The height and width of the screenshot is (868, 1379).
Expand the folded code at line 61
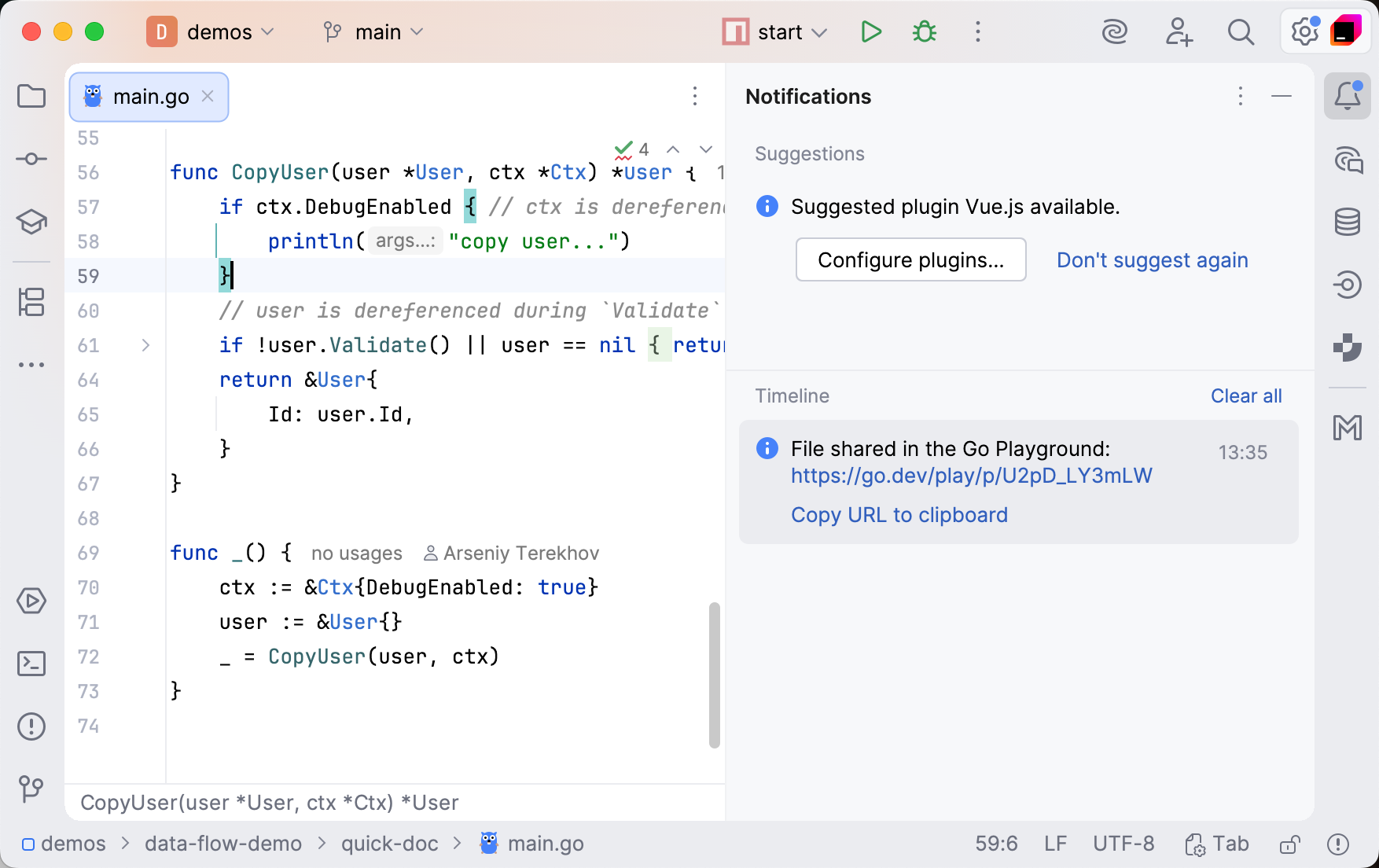point(145,345)
